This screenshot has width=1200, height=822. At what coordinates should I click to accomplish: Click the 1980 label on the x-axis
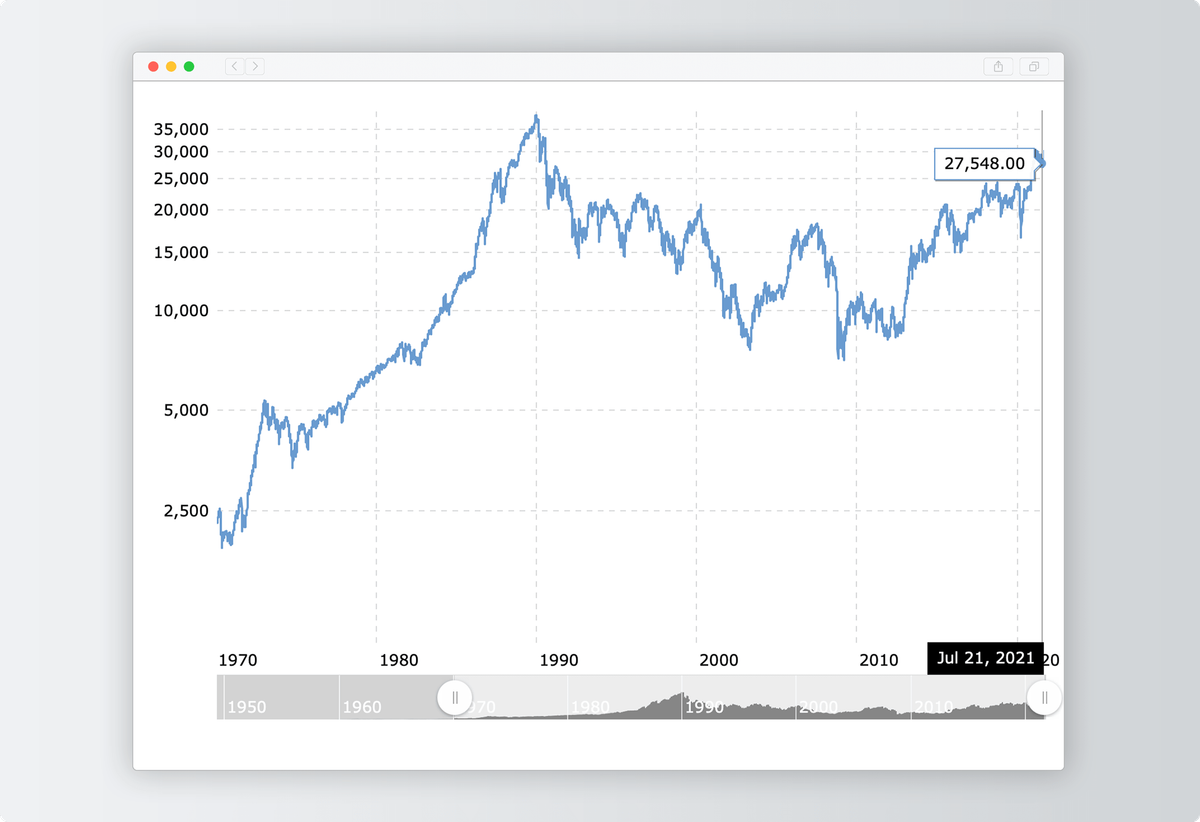coord(398,660)
